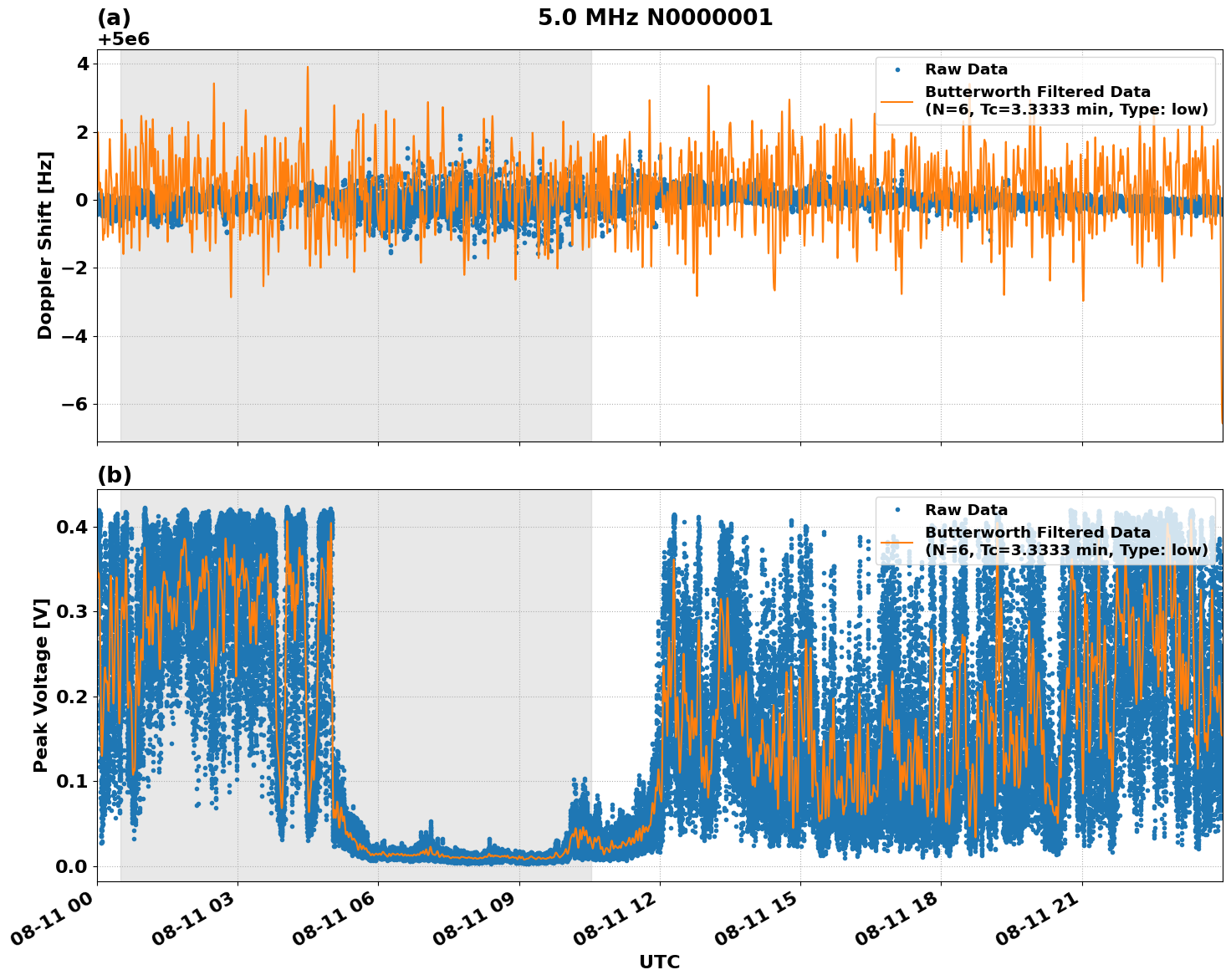The width and height of the screenshot is (1231, 980).
Task: Select the title 5.0 MHz N0000001
Action: point(658,14)
